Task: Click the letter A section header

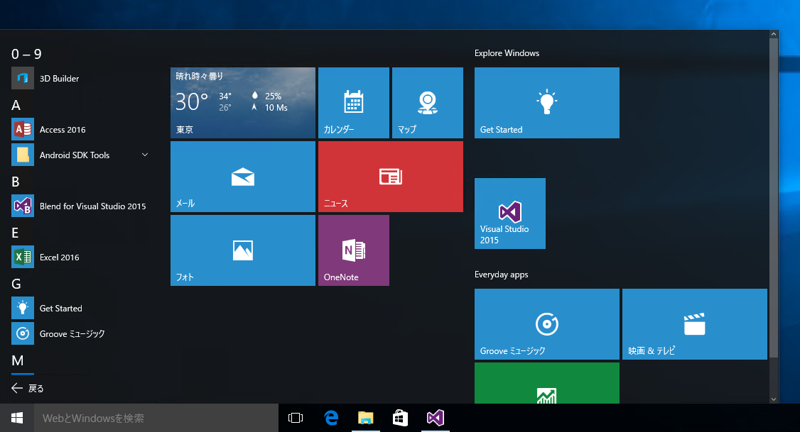Action: pyautogui.click(x=16, y=105)
